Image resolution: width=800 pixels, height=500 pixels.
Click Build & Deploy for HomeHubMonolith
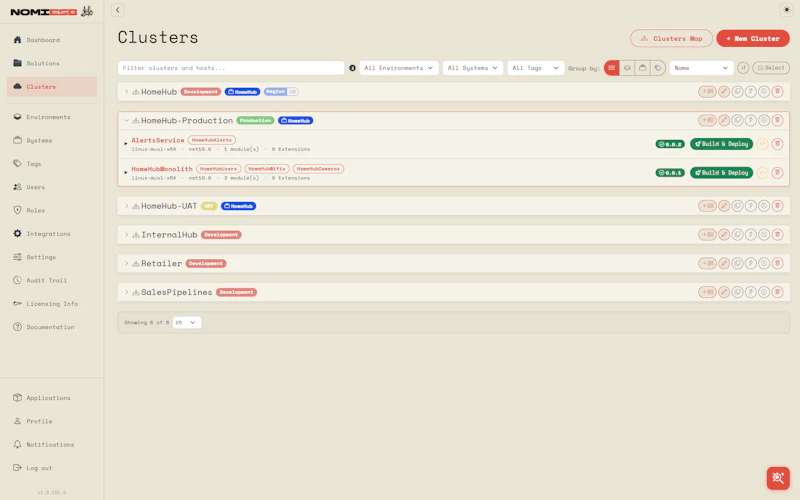click(721, 172)
